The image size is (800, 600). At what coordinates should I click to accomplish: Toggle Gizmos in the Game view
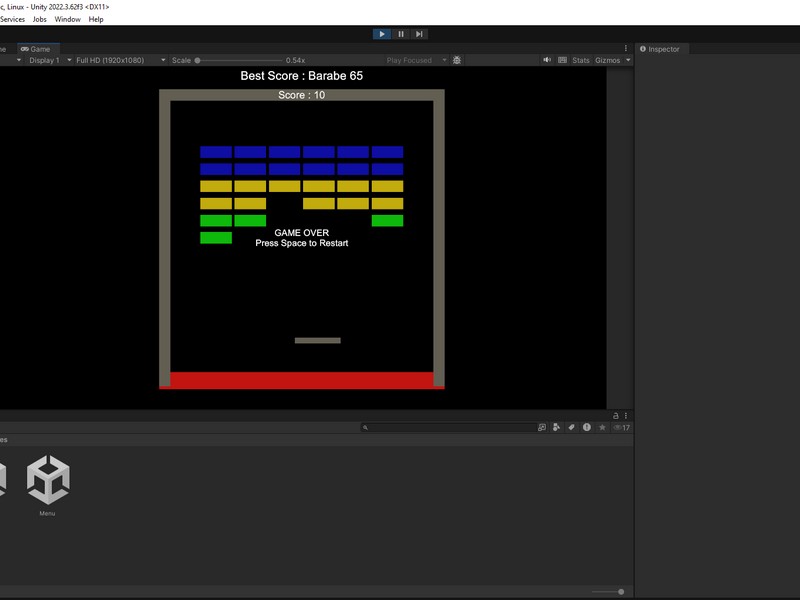point(607,60)
